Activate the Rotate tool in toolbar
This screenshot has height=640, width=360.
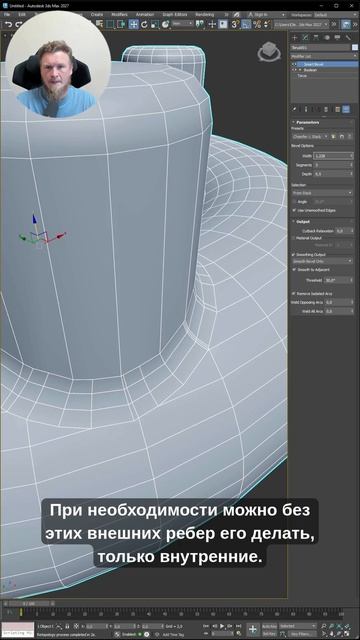(144, 24)
